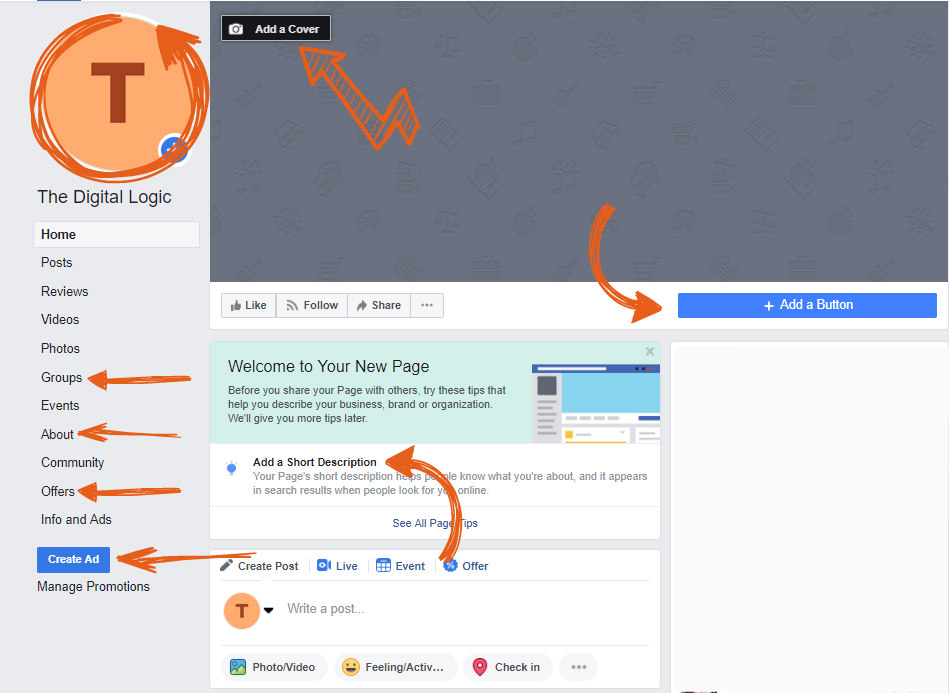Click the Add a Button option
949x693 pixels.
point(806,305)
